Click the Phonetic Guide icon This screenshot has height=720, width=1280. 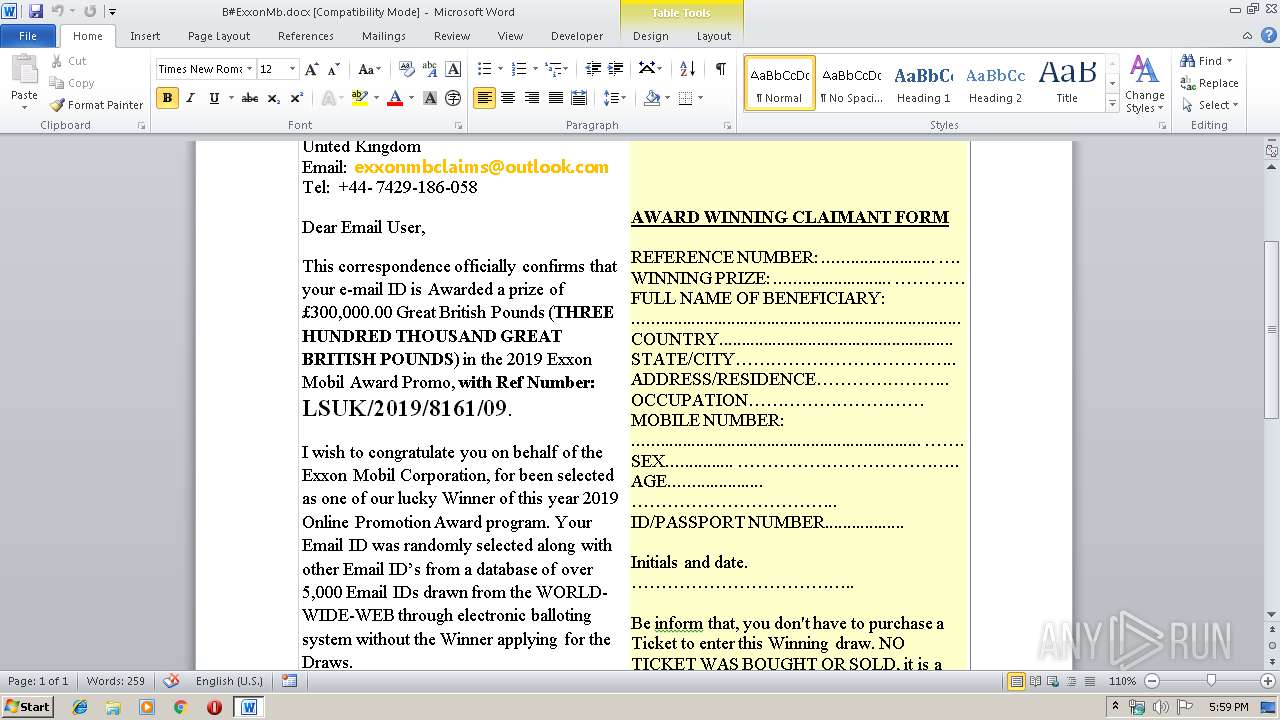(x=430, y=69)
